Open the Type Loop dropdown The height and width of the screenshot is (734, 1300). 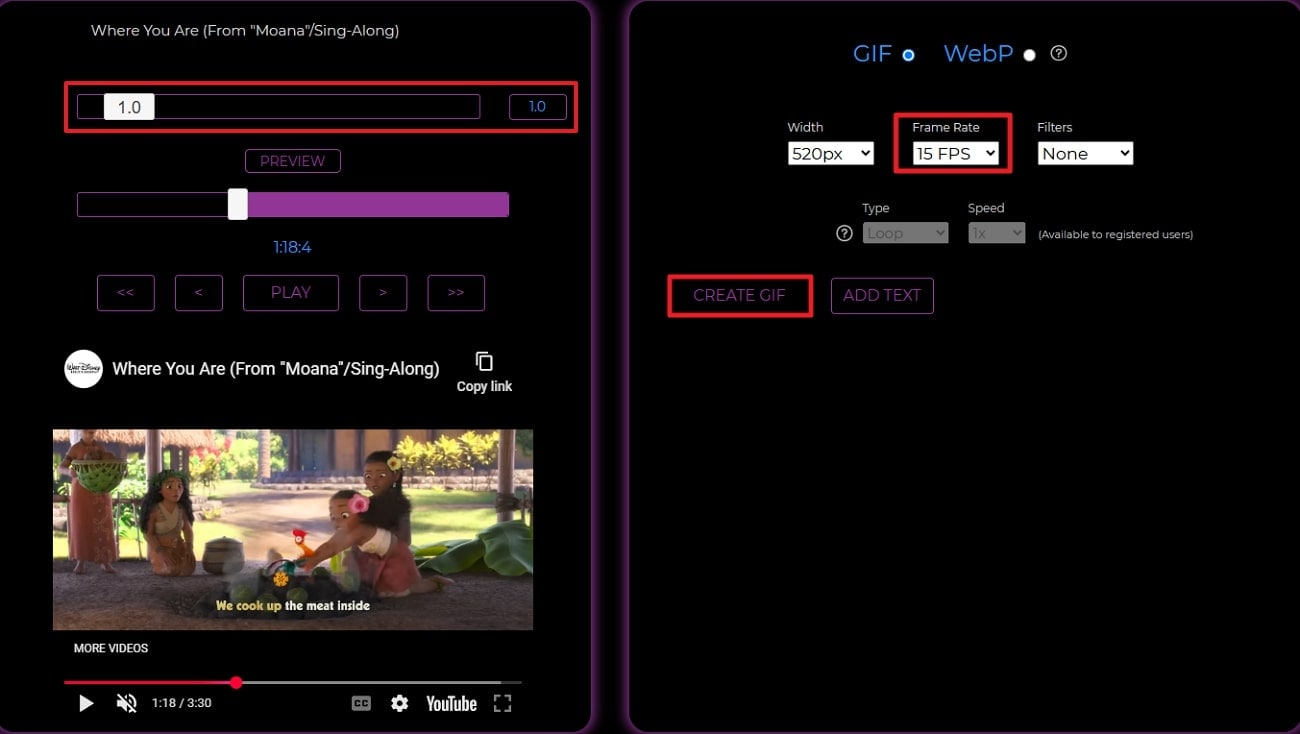pyautogui.click(x=906, y=233)
